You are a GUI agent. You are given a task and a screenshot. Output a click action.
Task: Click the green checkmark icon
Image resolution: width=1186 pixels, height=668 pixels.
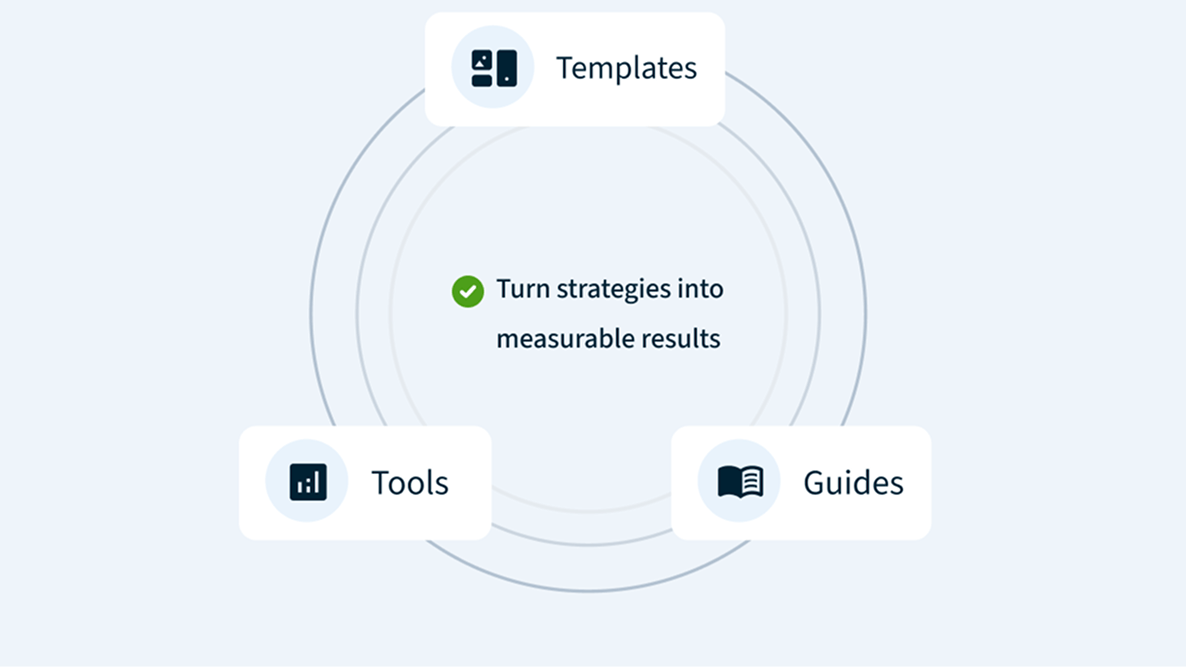click(x=468, y=291)
